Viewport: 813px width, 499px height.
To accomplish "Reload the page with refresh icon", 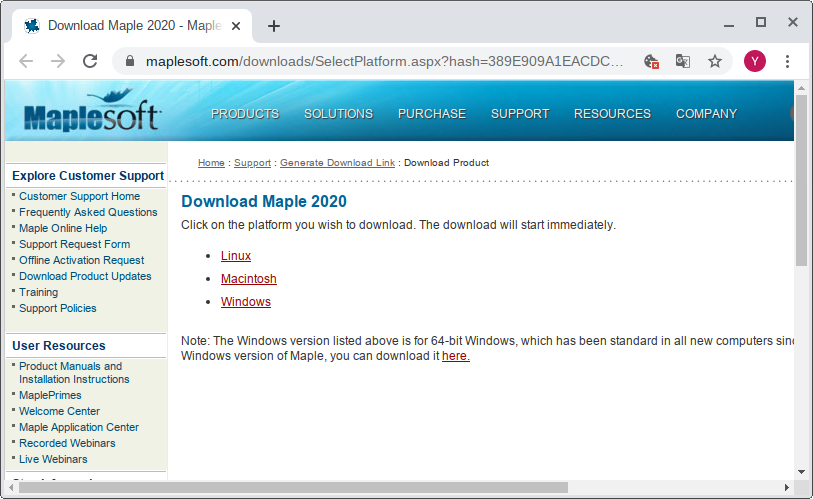I will tap(90, 61).
